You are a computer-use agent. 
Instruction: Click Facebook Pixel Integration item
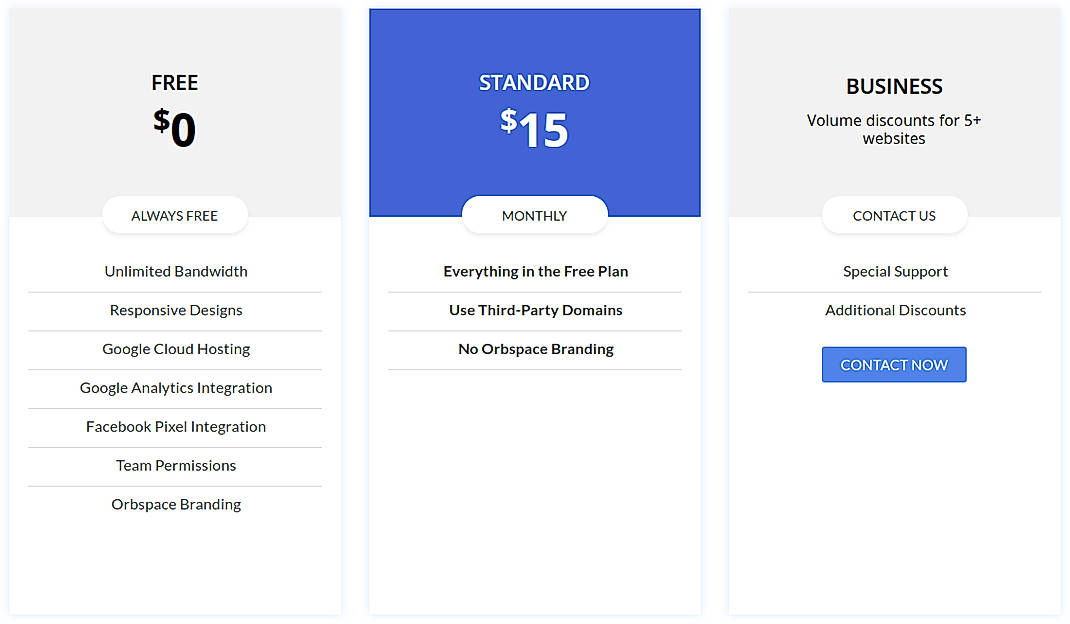point(176,427)
